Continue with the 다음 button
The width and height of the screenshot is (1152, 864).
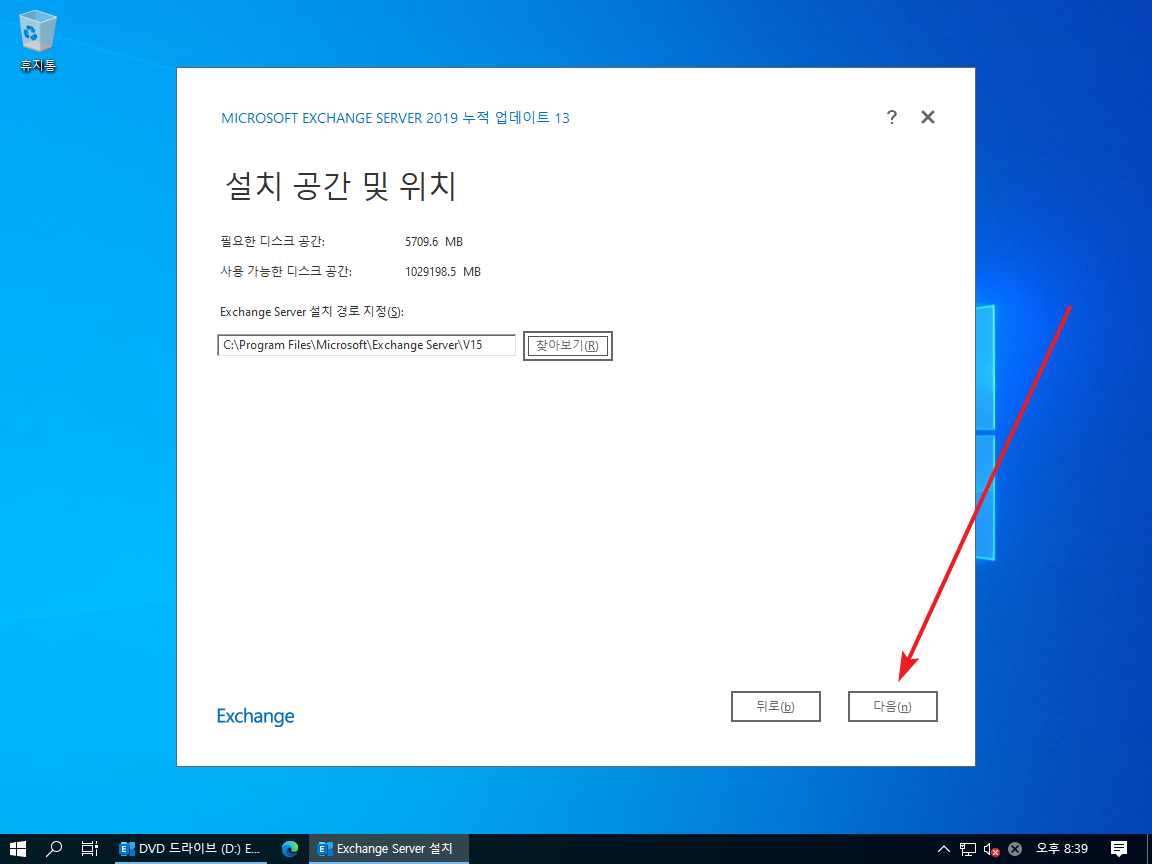click(893, 707)
